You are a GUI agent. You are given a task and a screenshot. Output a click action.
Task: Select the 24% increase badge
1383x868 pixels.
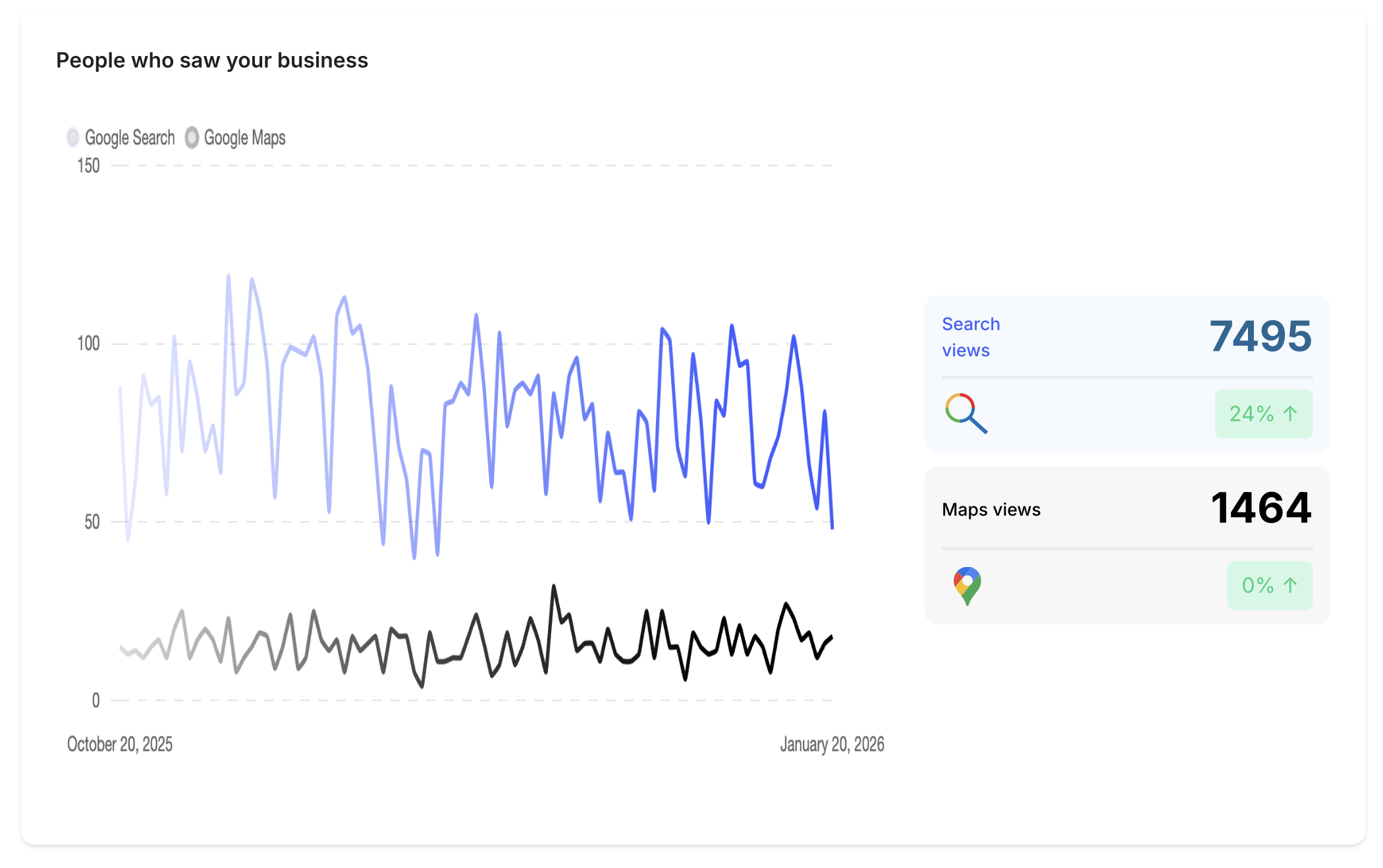point(1263,414)
